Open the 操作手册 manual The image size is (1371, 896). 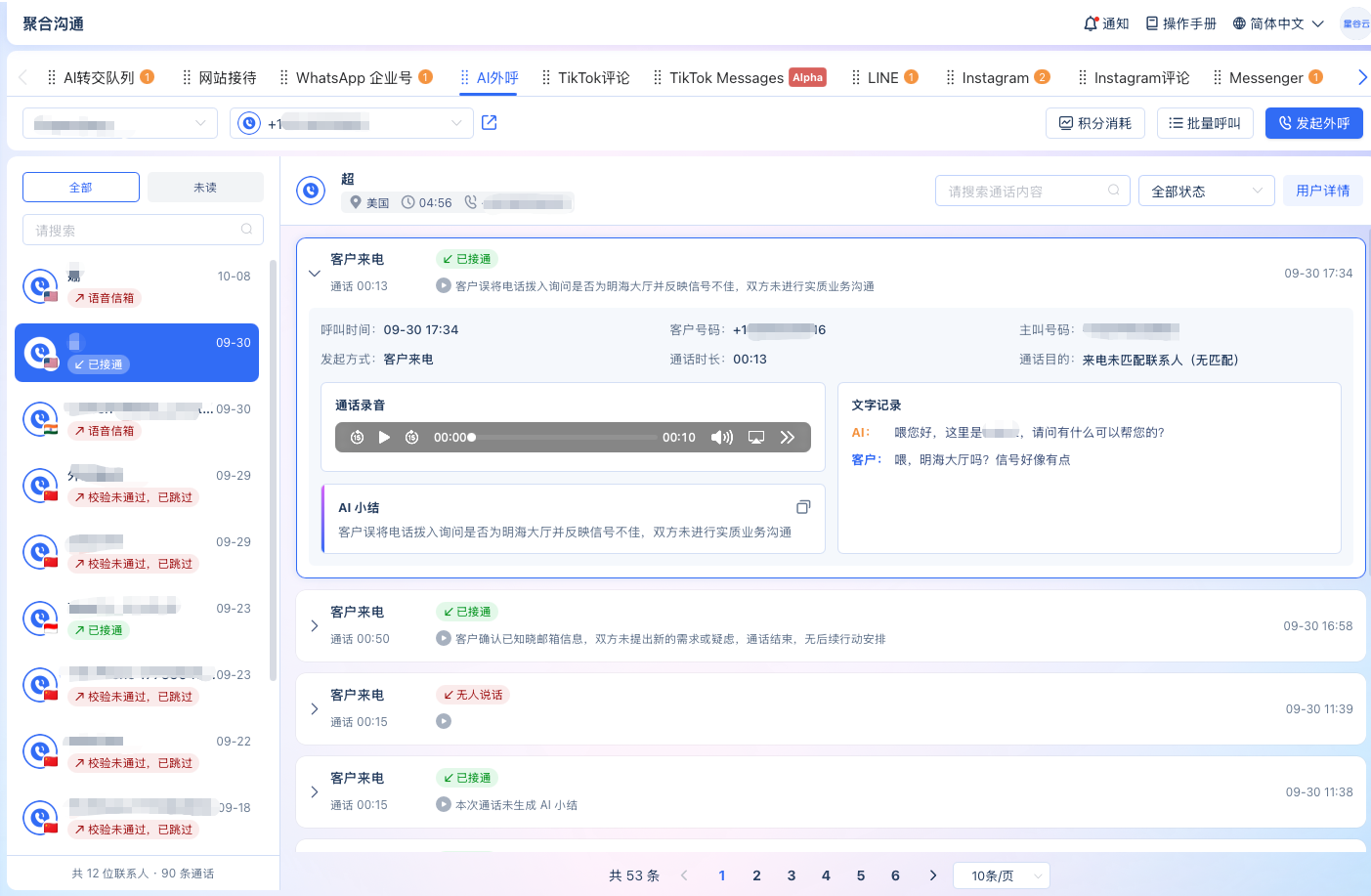[1180, 23]
